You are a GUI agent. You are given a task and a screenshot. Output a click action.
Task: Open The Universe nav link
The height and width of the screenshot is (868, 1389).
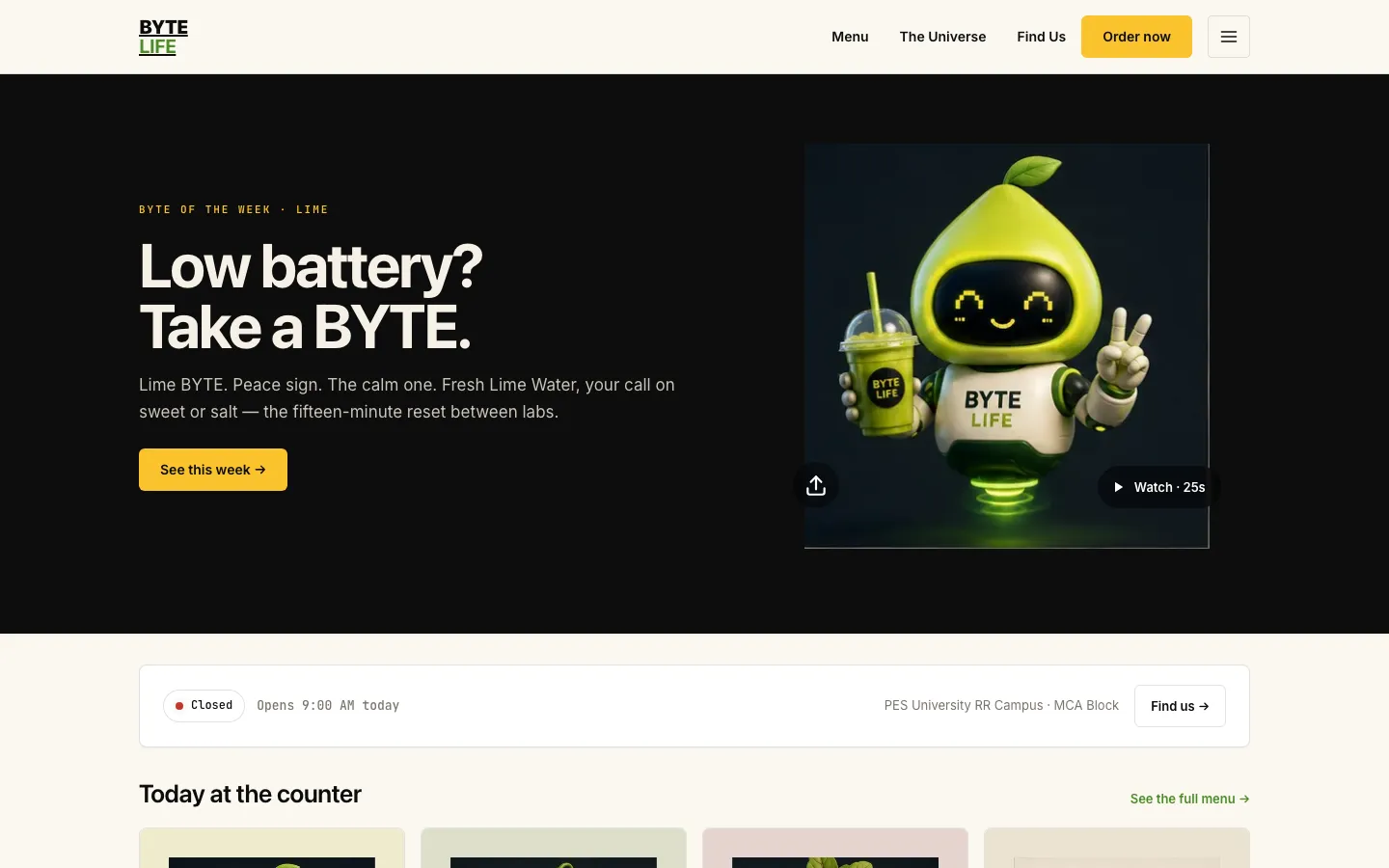tap(942, 37)
